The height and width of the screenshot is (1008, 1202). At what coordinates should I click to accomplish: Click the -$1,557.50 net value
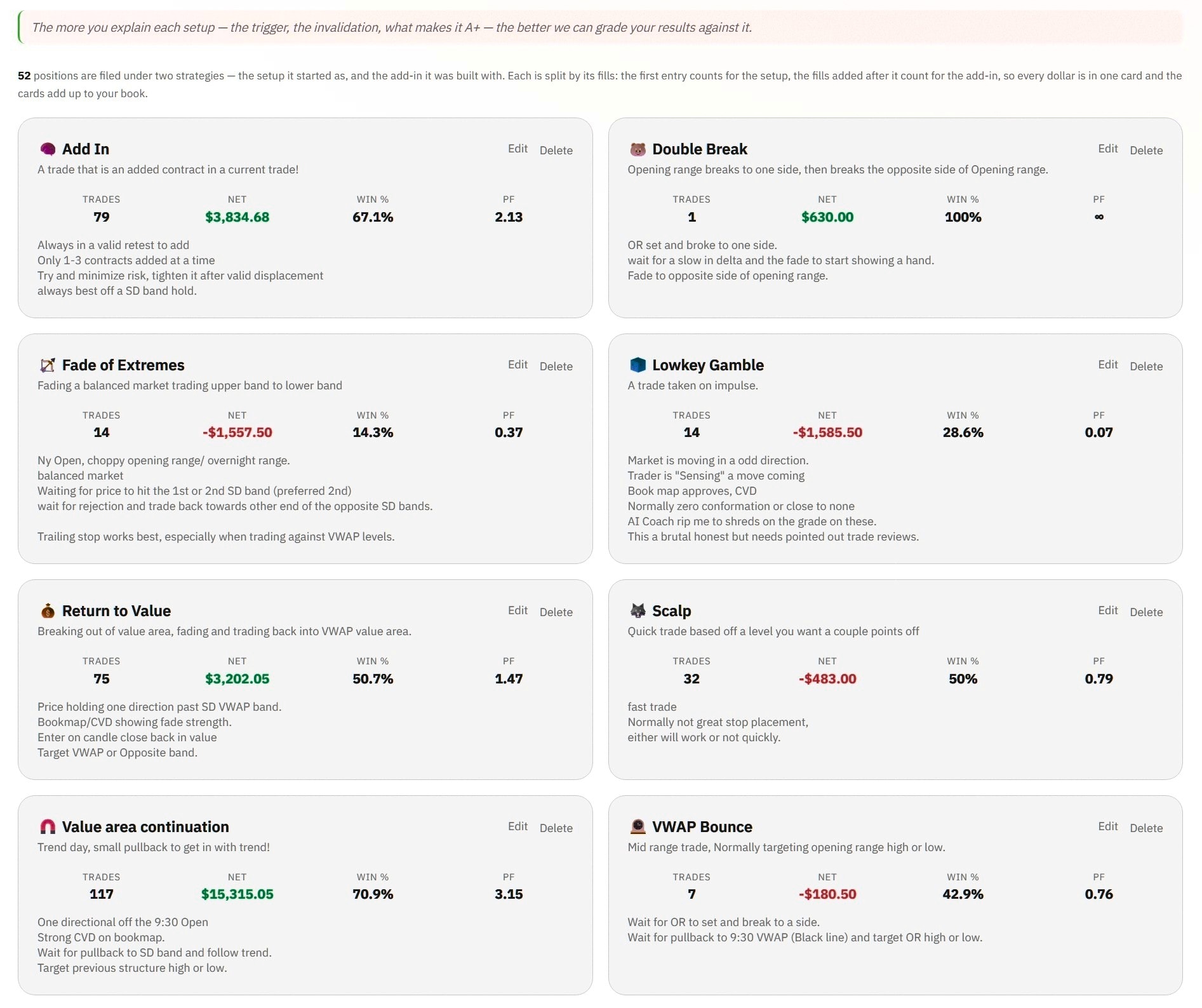point(237,433)
